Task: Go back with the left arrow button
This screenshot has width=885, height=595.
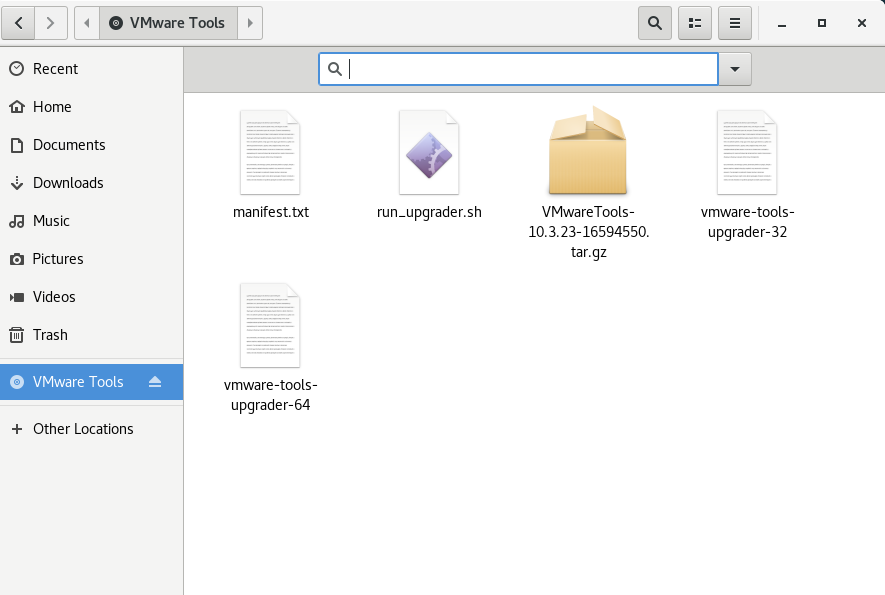Action: [x=18, y=23]
